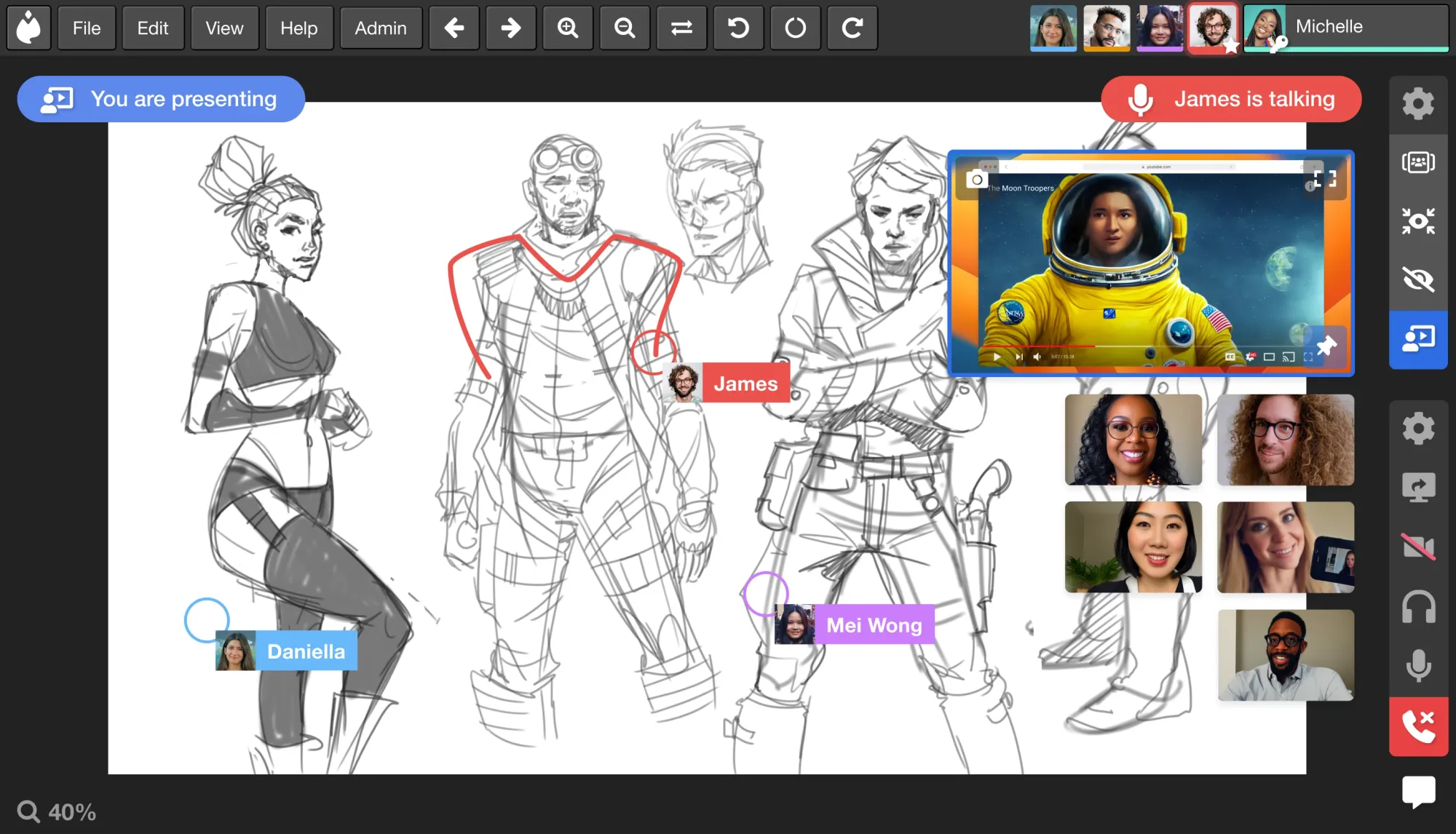Click the zoom out magnifier icon
This screenshot has height=834, width=1456.
pyautogui.click(x=625, y=28)
